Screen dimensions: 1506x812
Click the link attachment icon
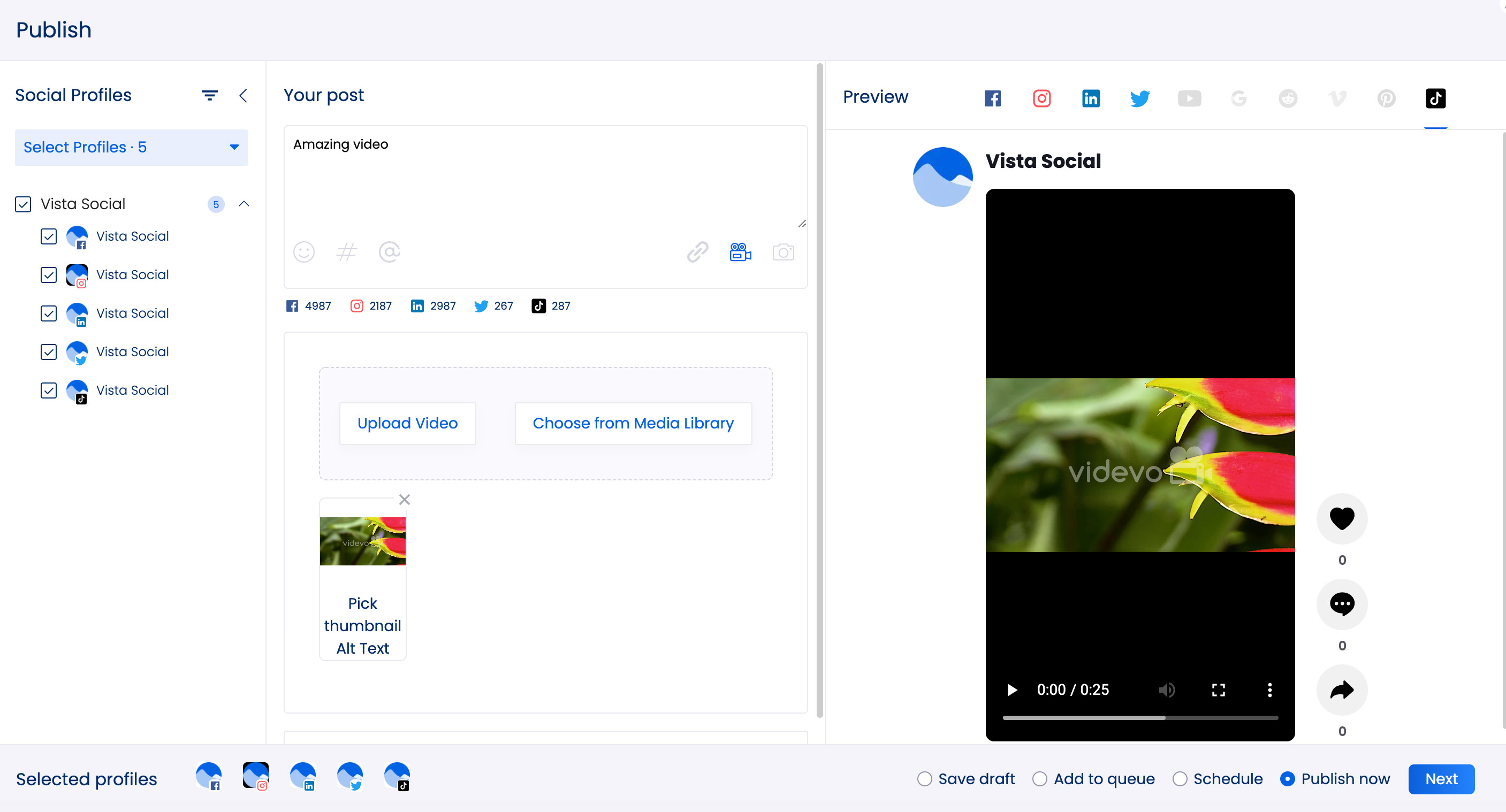[697, 252]
